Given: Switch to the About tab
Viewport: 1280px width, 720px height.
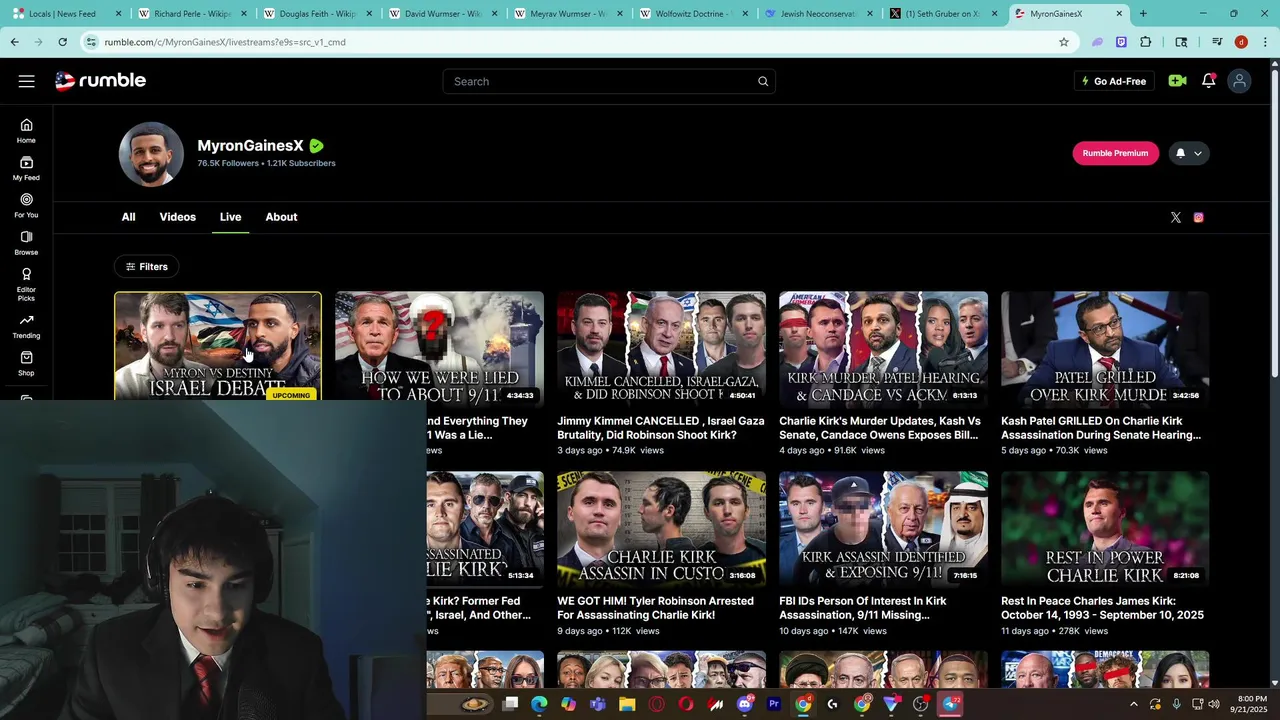Looking at the screenshot, I should [x=281, y=217].
